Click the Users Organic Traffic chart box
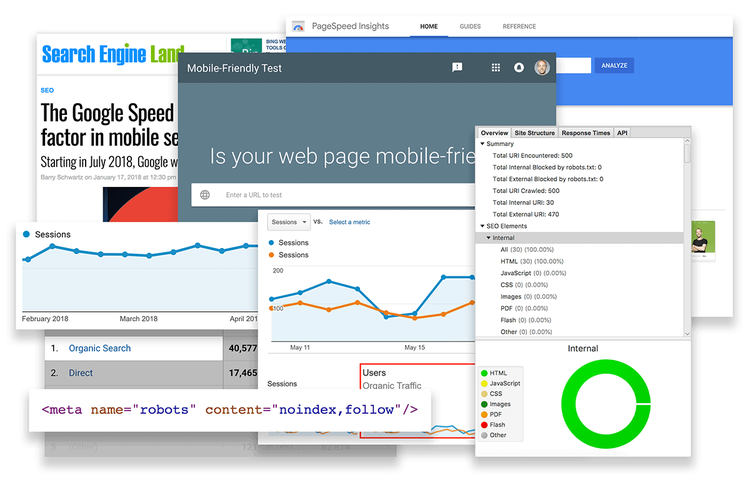 click(417, 401)
